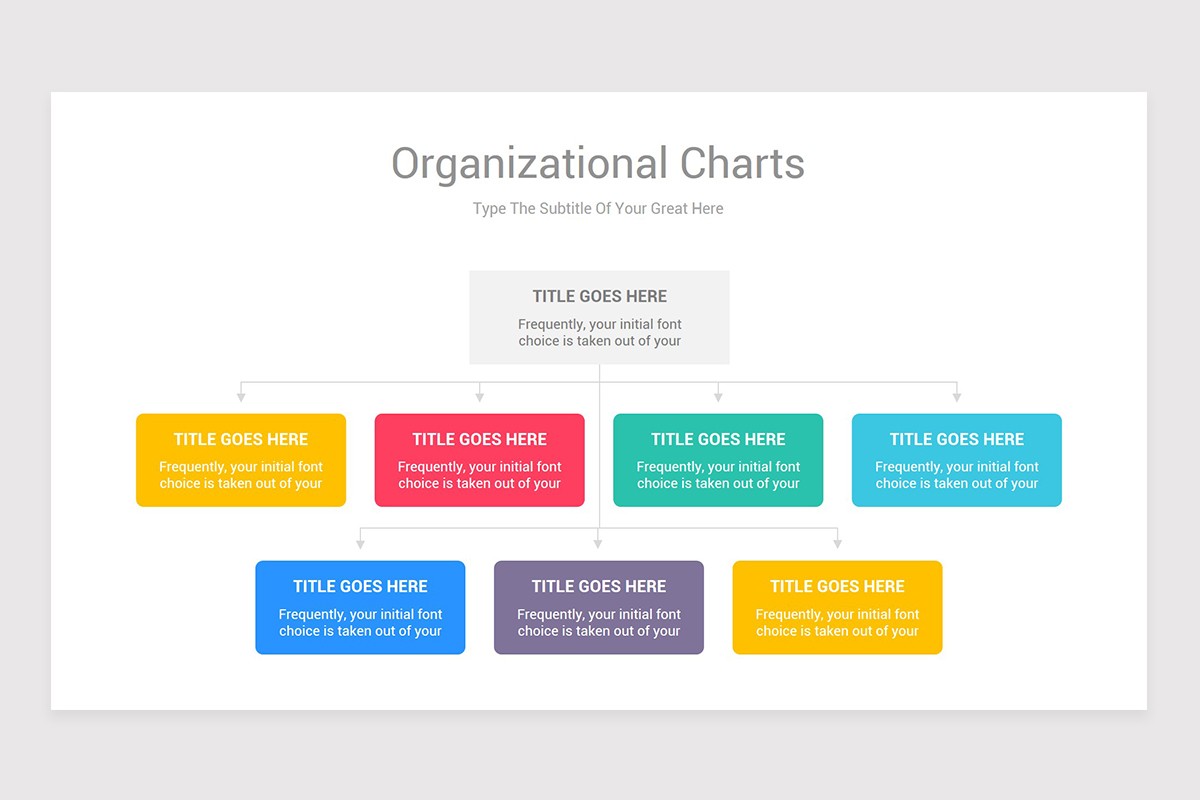Select the title in the bottom-row yellow box
The image size is (1200, 800).
[837, 586]
